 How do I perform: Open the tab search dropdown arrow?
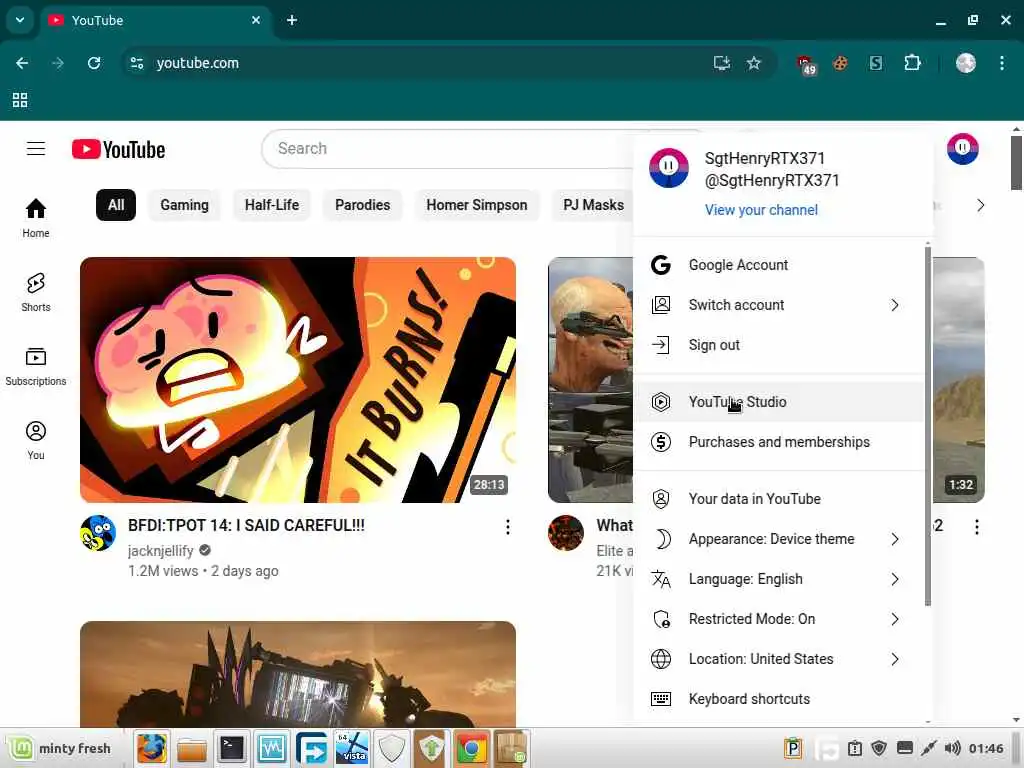coord(20,20)
